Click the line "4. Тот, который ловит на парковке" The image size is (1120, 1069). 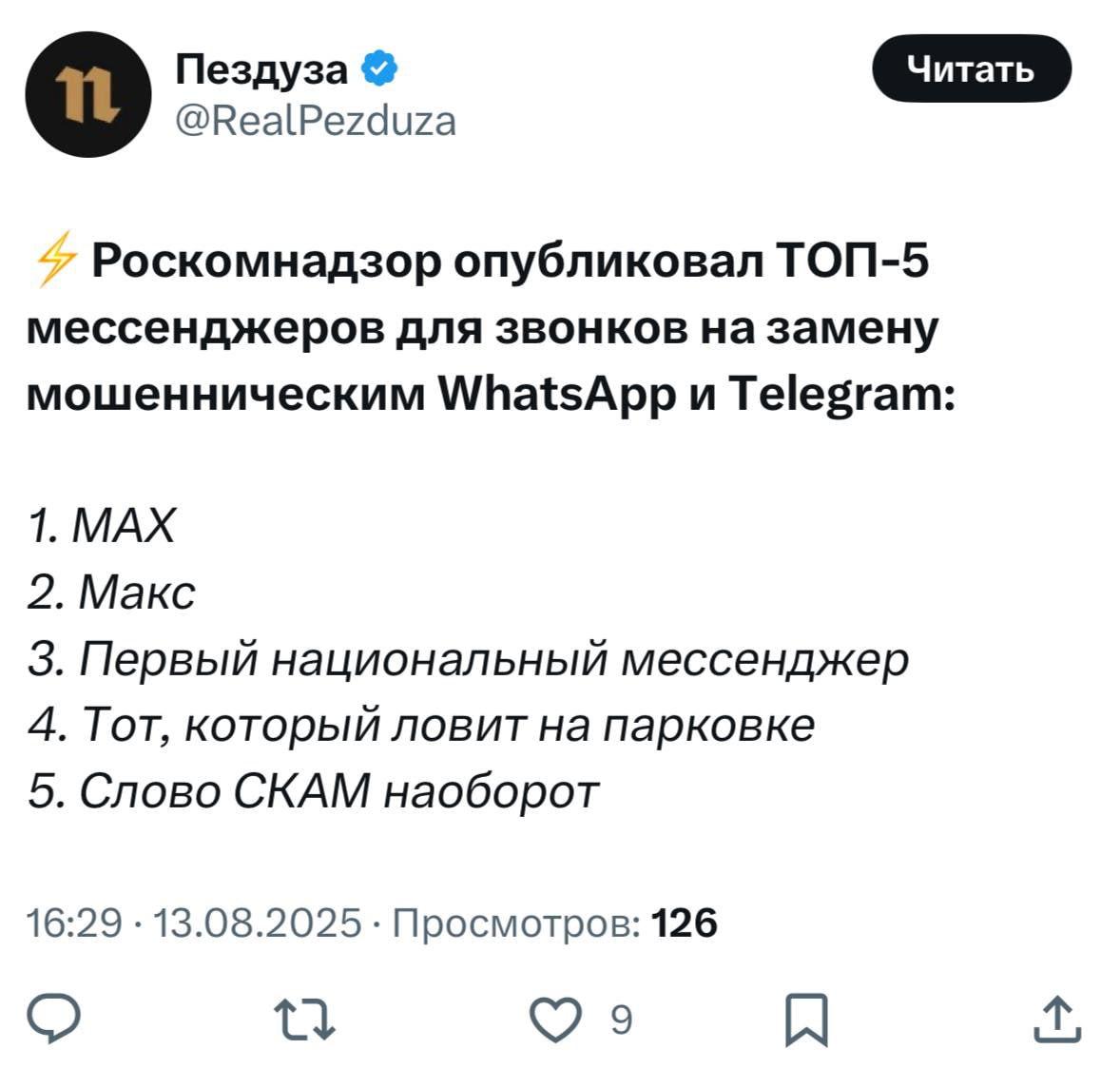coord(421,725)
